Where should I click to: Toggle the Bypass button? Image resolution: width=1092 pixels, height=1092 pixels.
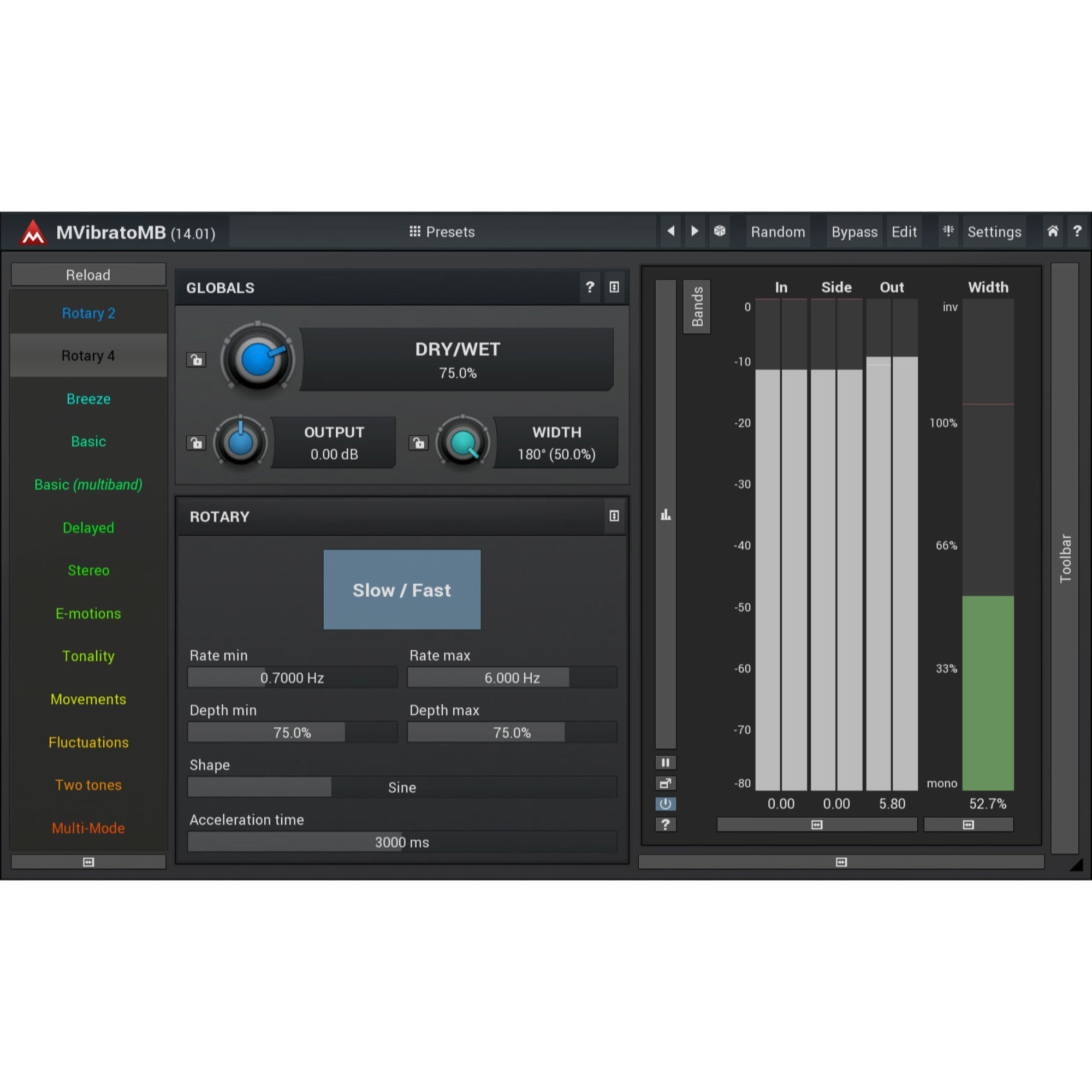point(854,232)
